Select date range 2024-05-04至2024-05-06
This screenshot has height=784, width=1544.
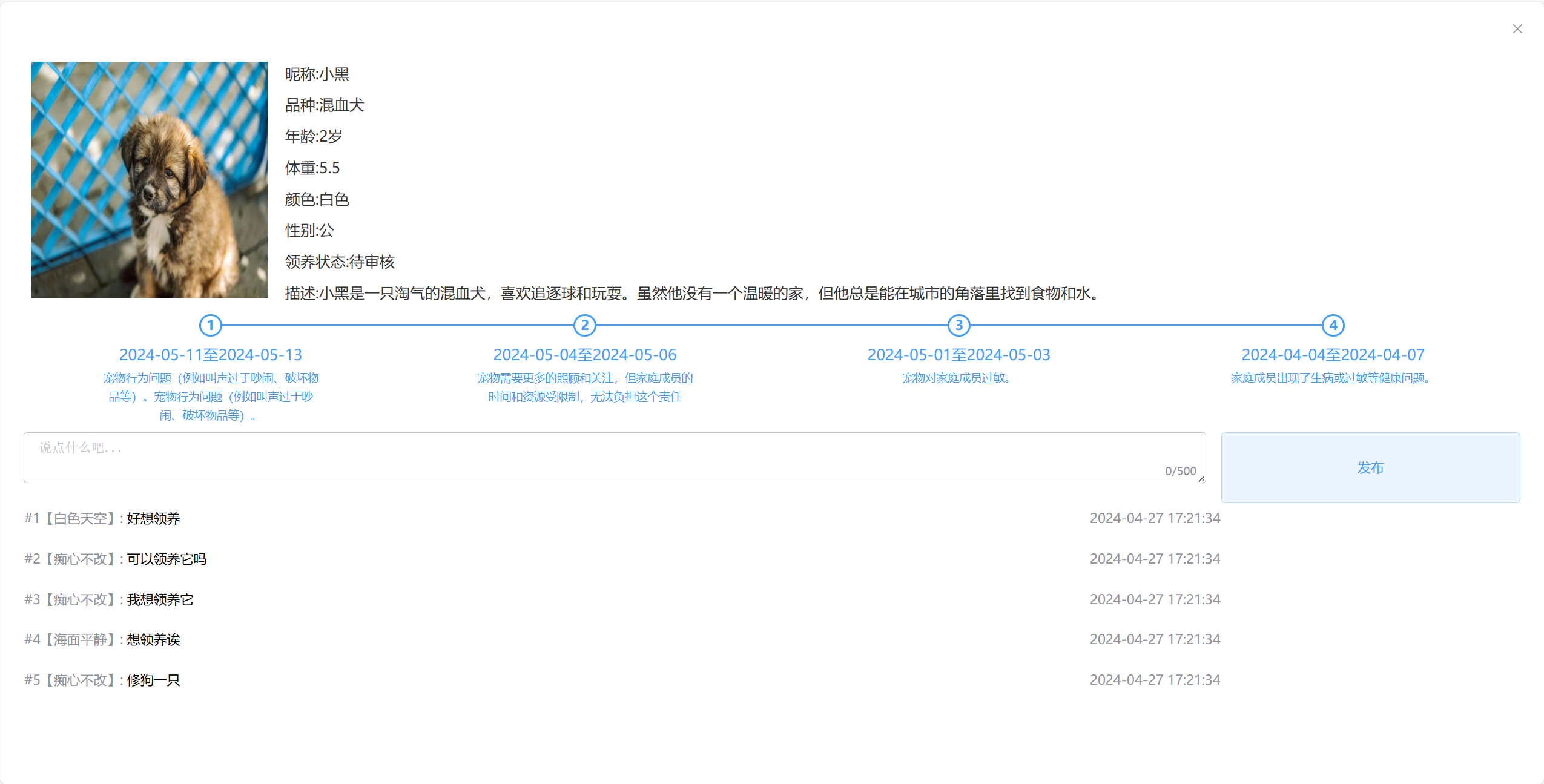[585, 355]
